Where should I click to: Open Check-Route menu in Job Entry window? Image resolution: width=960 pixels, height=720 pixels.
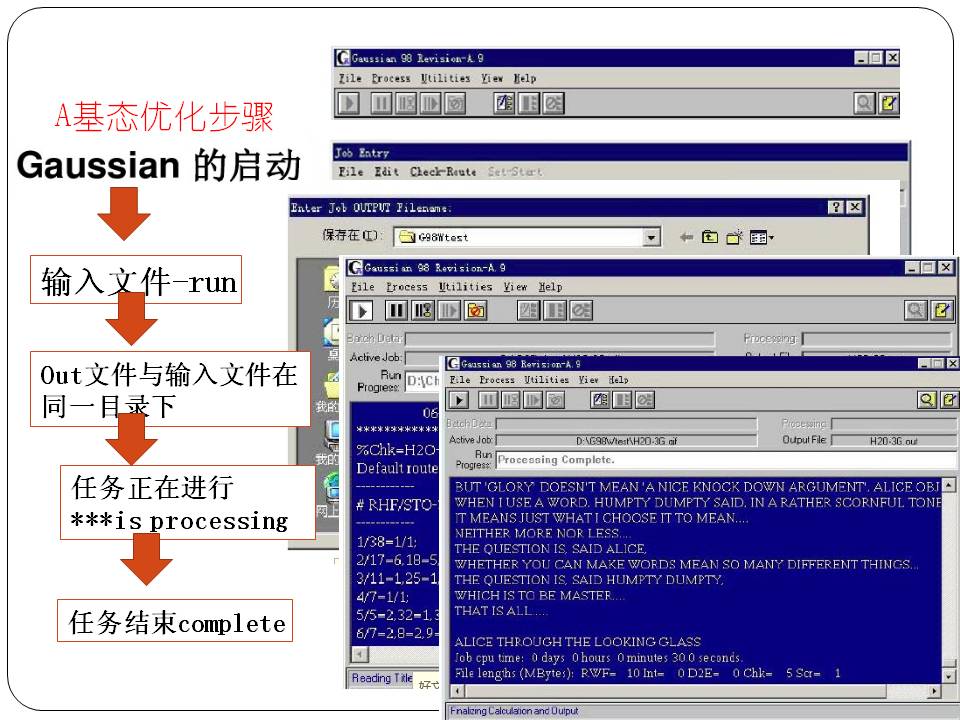[x=443, y=172]
